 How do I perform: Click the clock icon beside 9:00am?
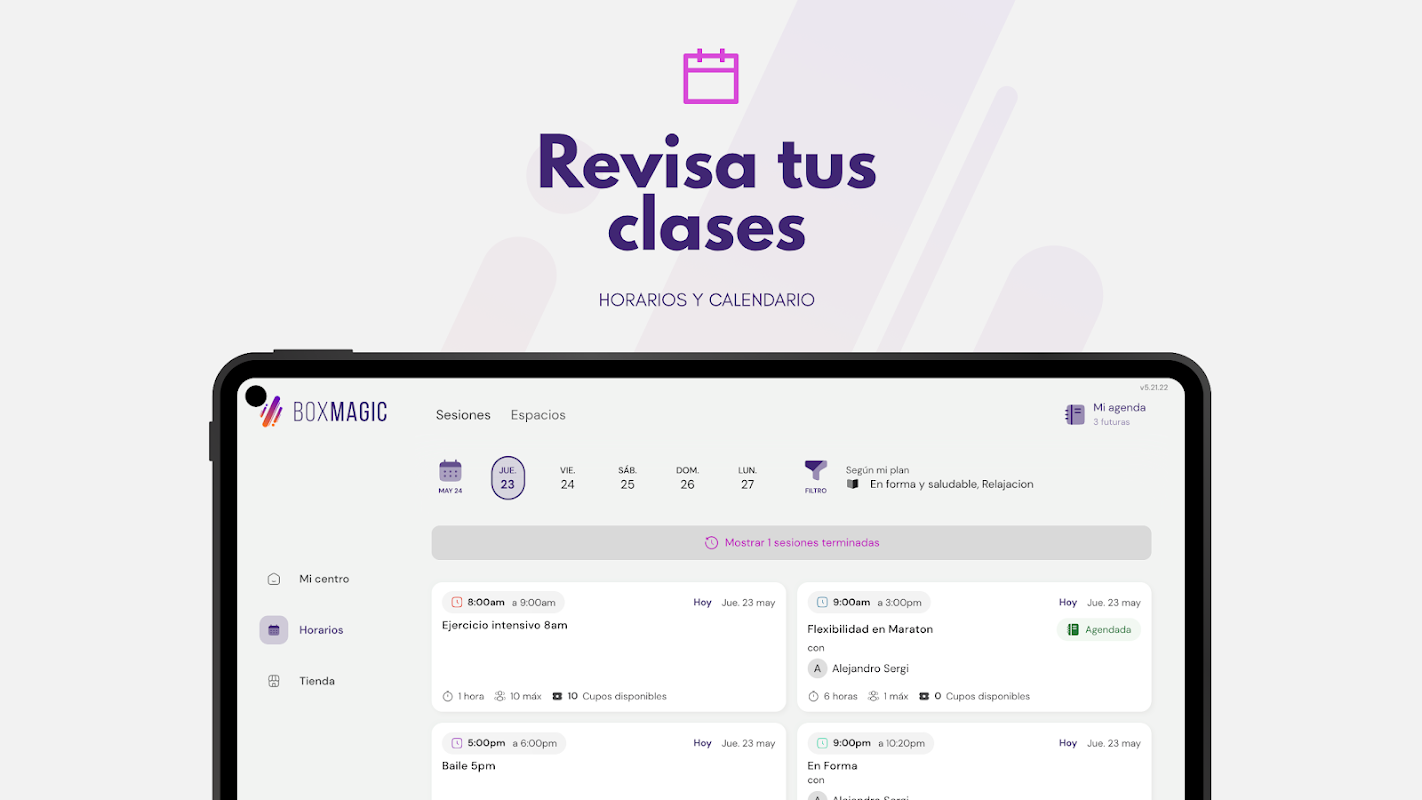[x=822, y=602]
